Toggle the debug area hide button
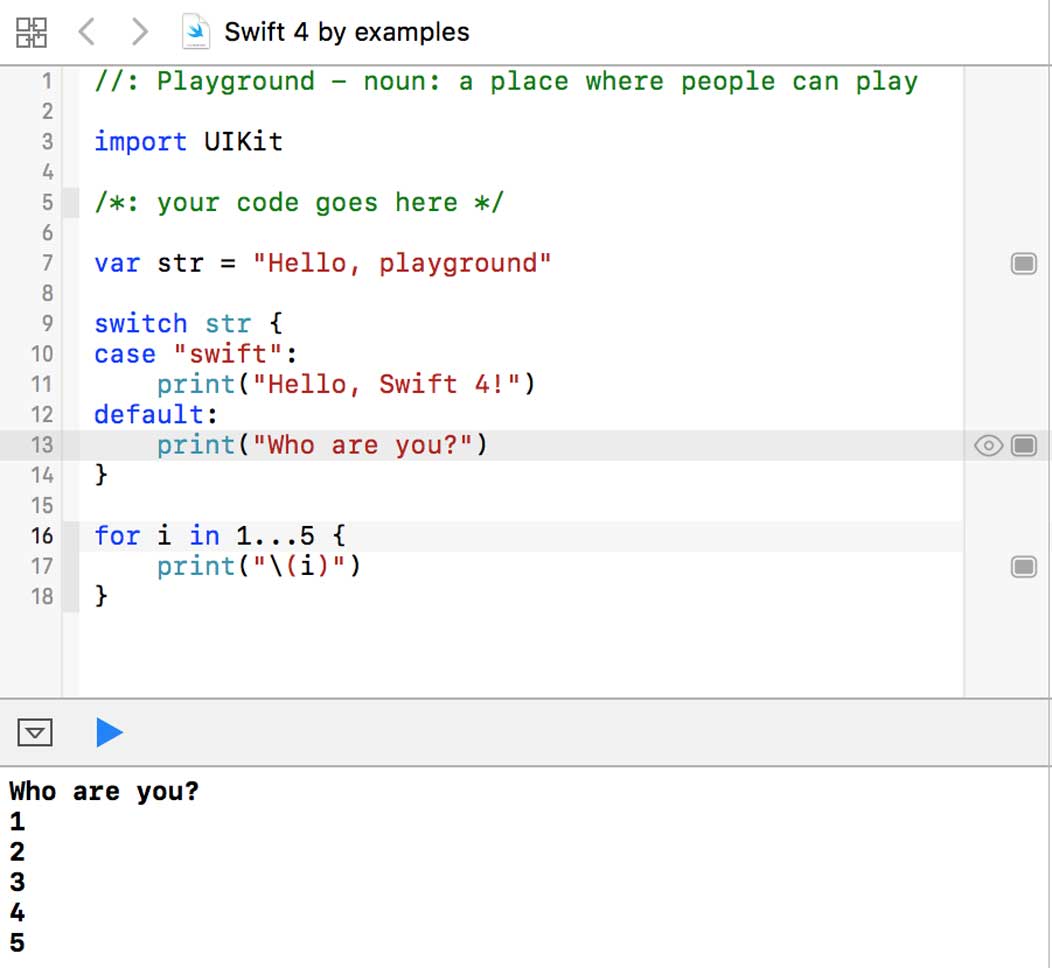This screenshot has height=968, width=1052. coord(35,733)
